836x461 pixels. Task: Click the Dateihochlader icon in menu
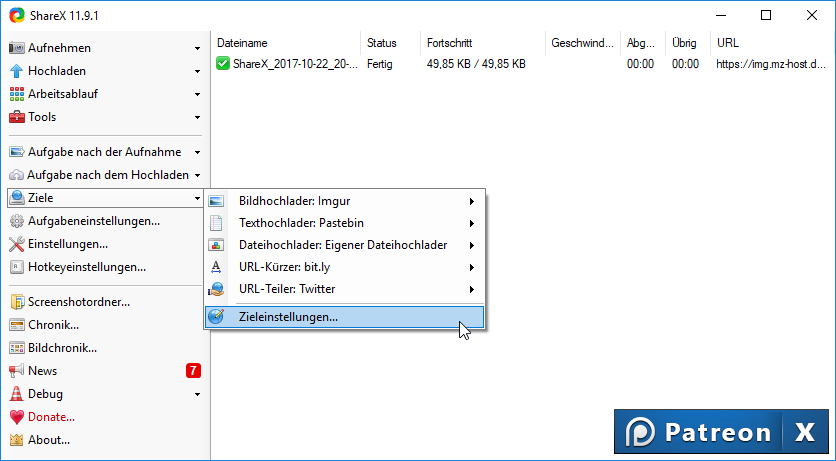point(216,245)
